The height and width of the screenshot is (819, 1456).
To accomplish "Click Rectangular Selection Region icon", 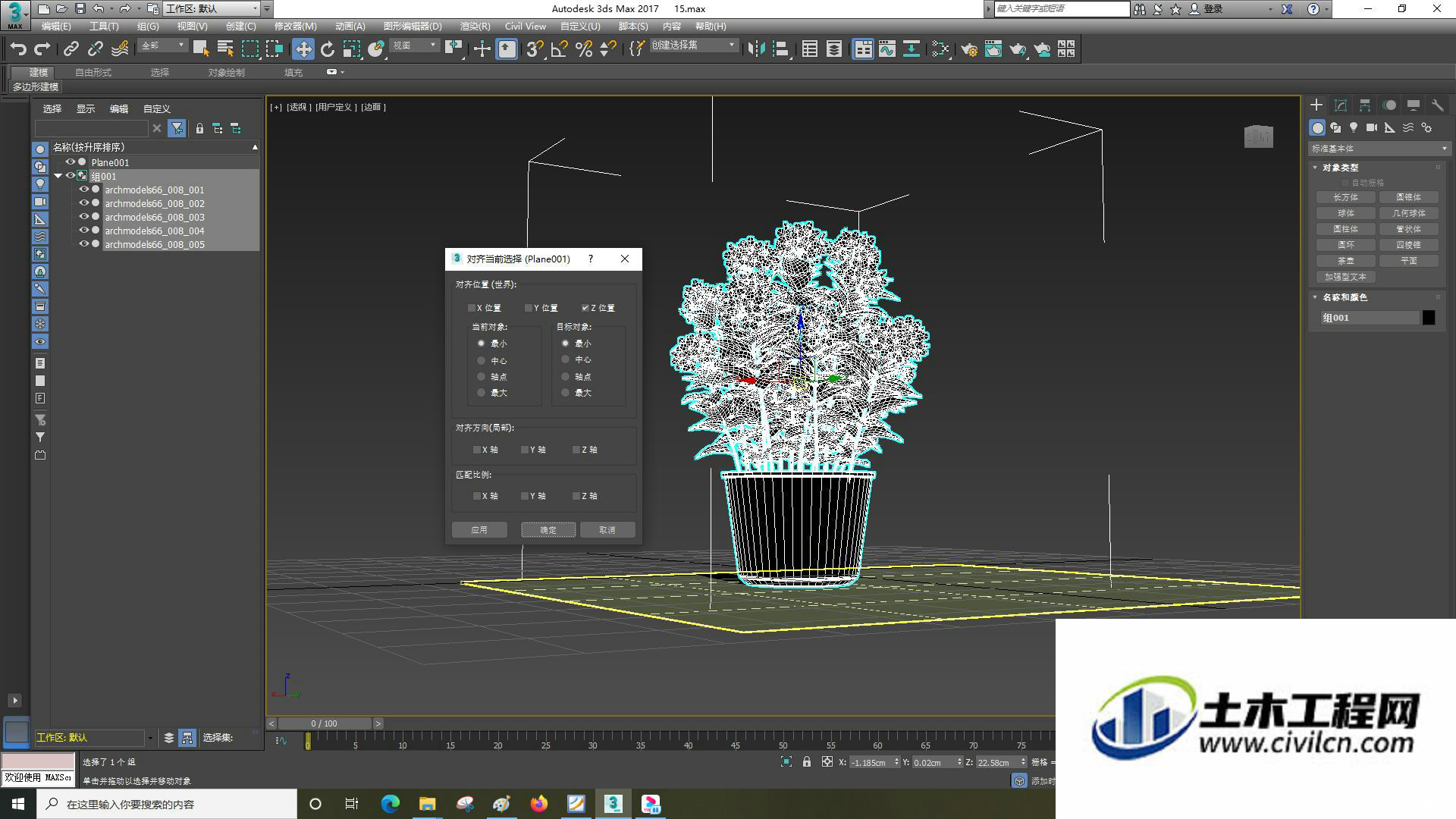I will coord(249,49).
